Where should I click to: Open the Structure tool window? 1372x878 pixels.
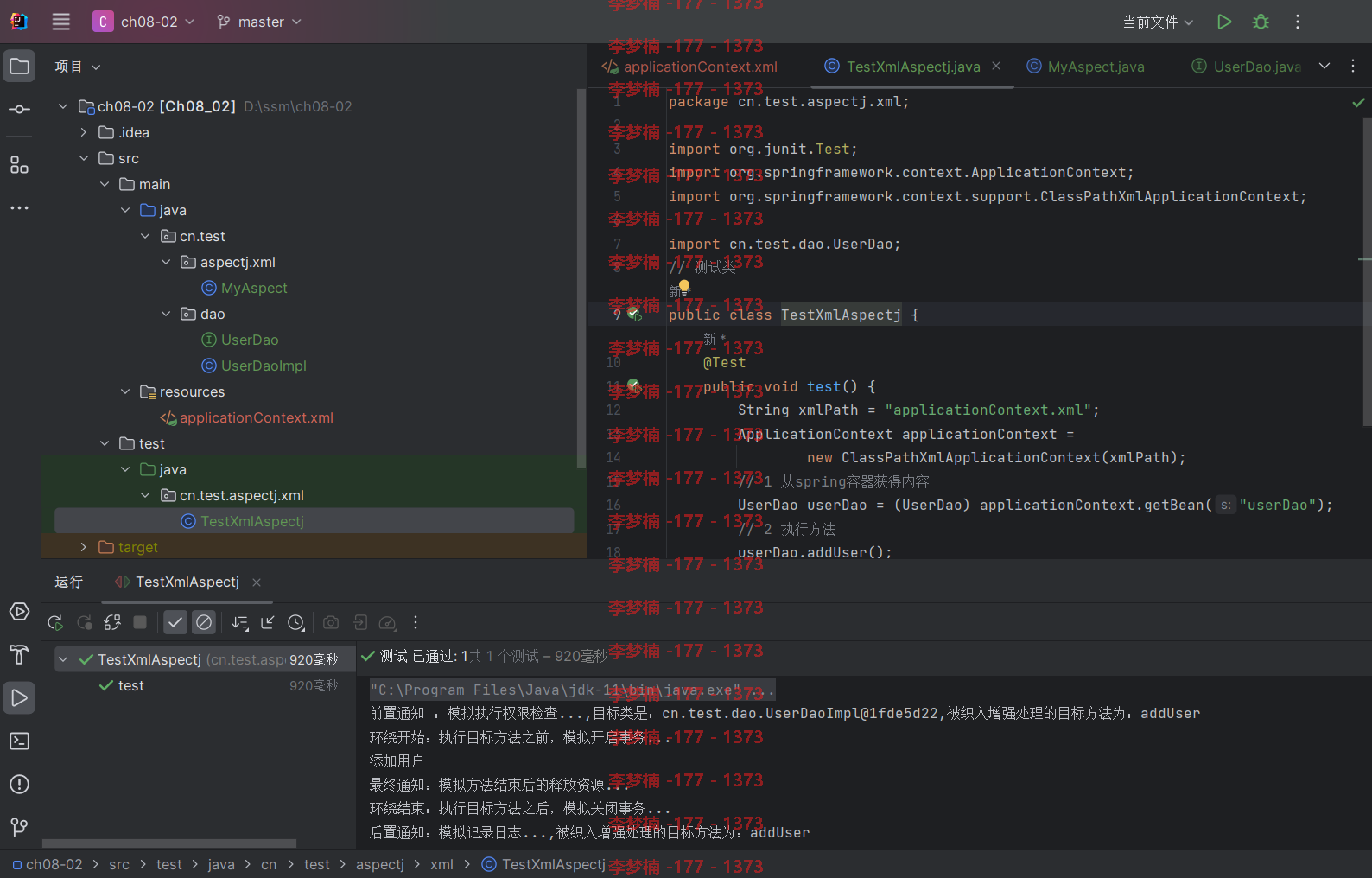click(x=19, y=165)
